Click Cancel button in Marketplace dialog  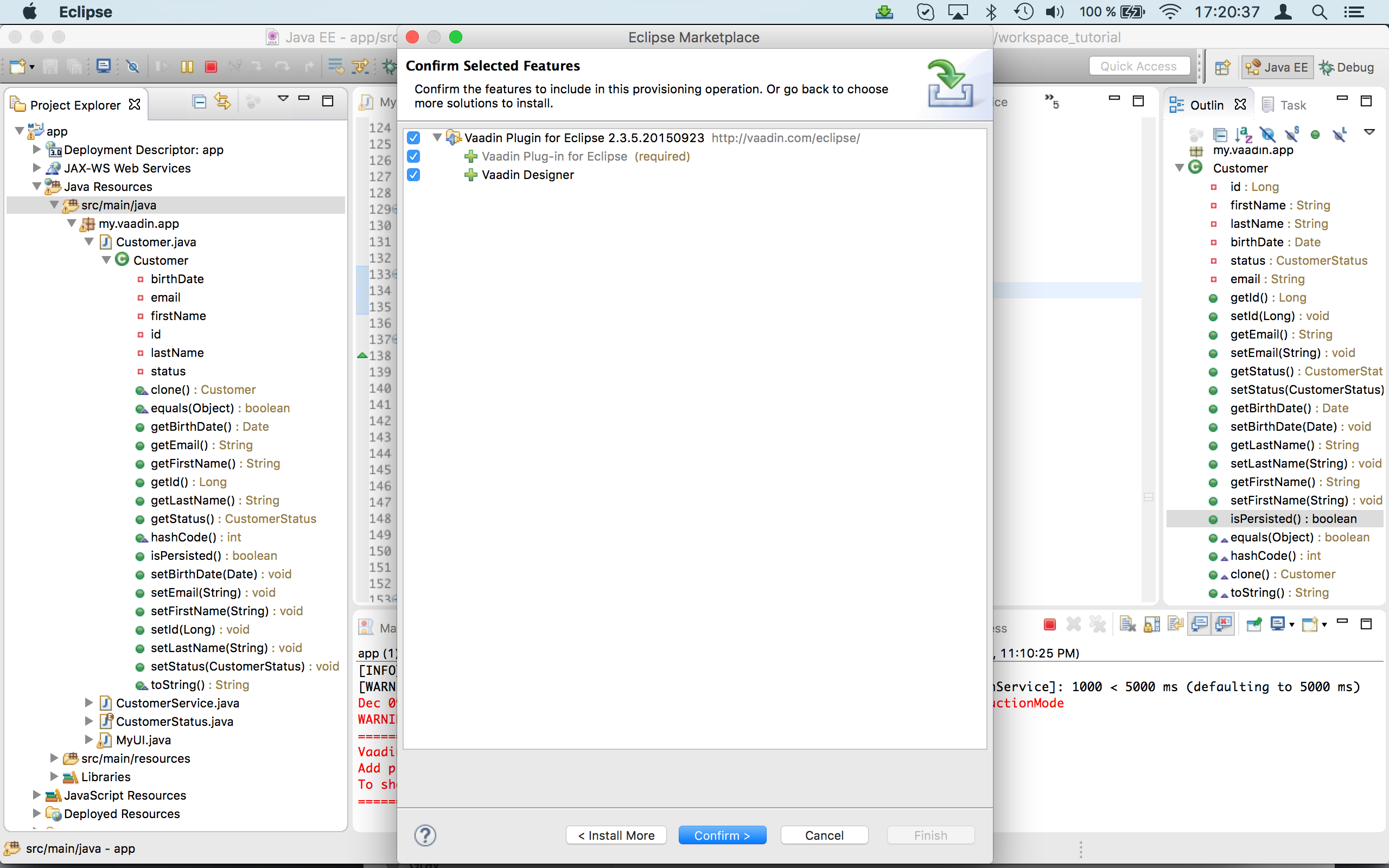824,835
